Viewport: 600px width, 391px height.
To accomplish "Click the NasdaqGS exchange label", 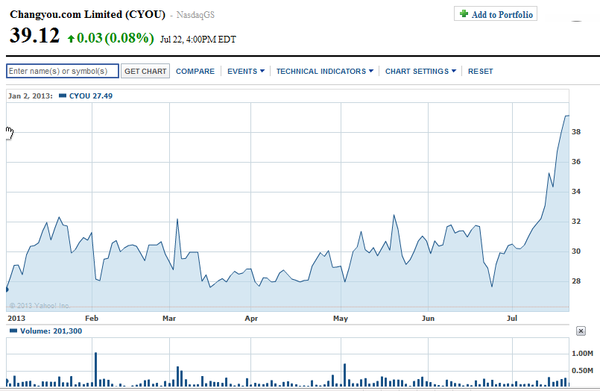I will (x=195, y=15).
